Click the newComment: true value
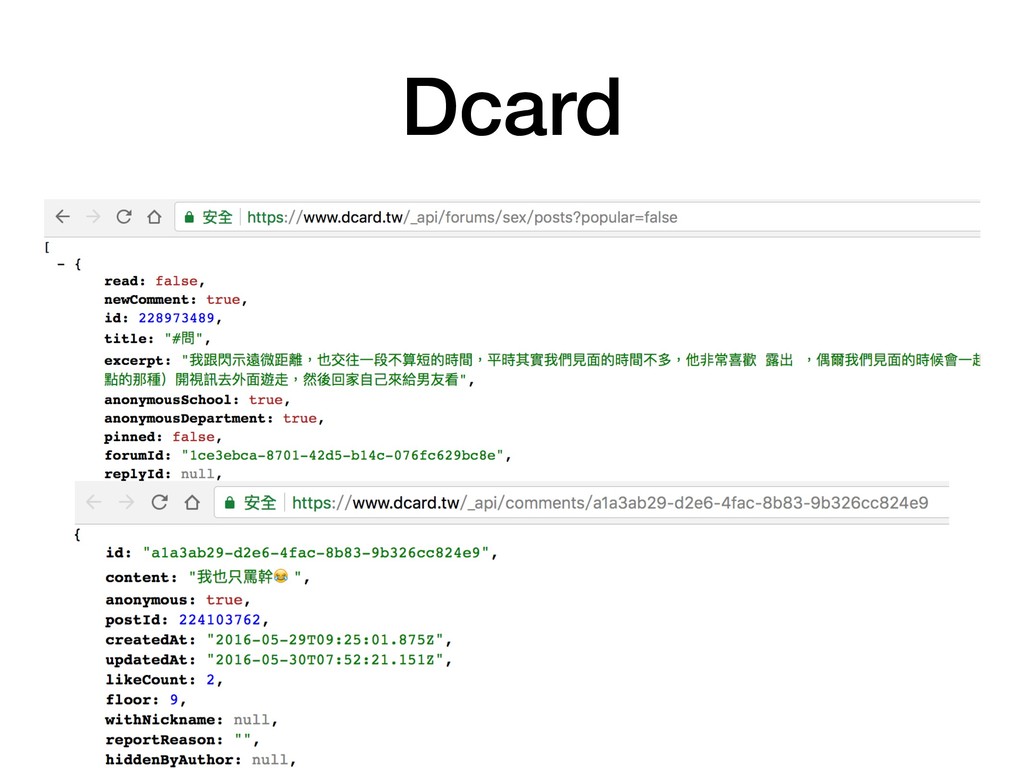This screenshot has height=768, width=1024. (223, 300)
